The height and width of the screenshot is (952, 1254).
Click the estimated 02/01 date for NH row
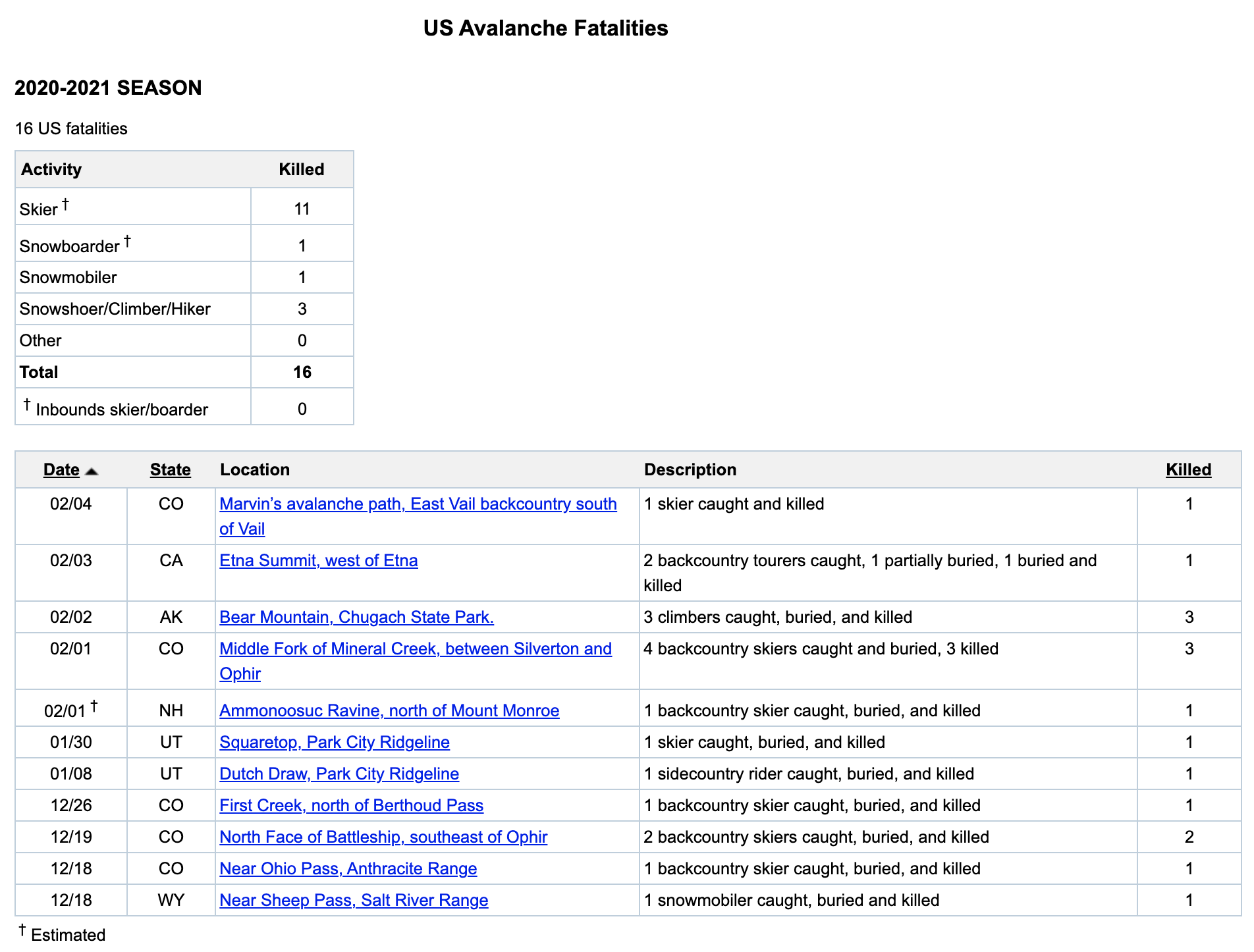point(71,709)
